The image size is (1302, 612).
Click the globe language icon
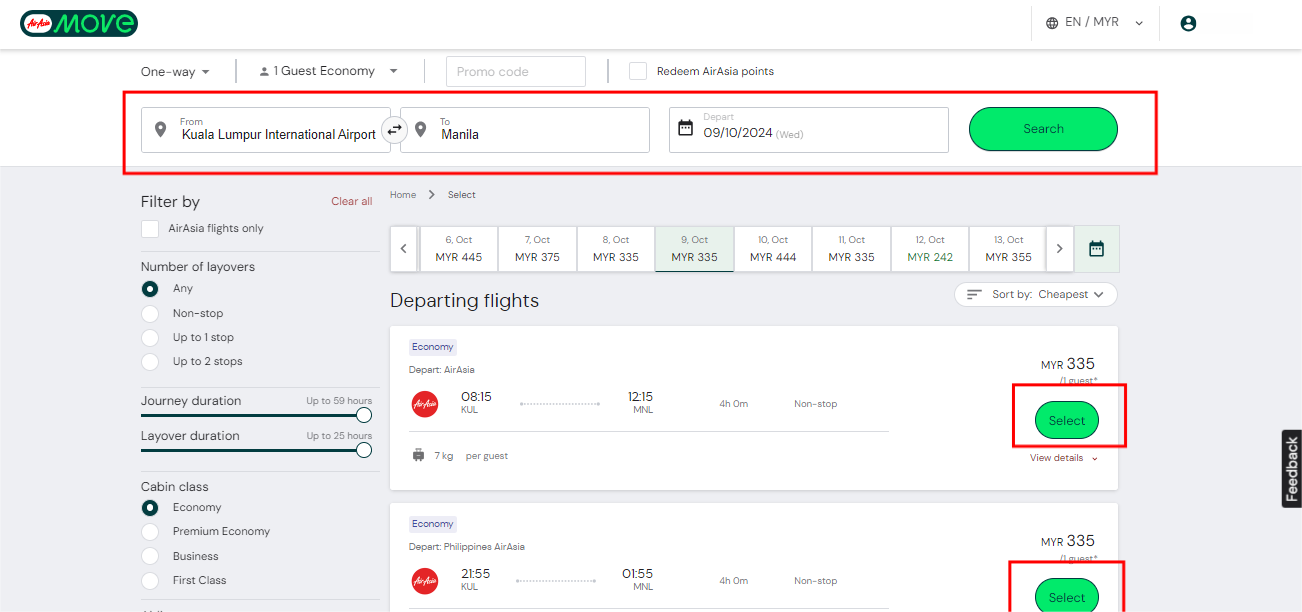point(1052,23)
